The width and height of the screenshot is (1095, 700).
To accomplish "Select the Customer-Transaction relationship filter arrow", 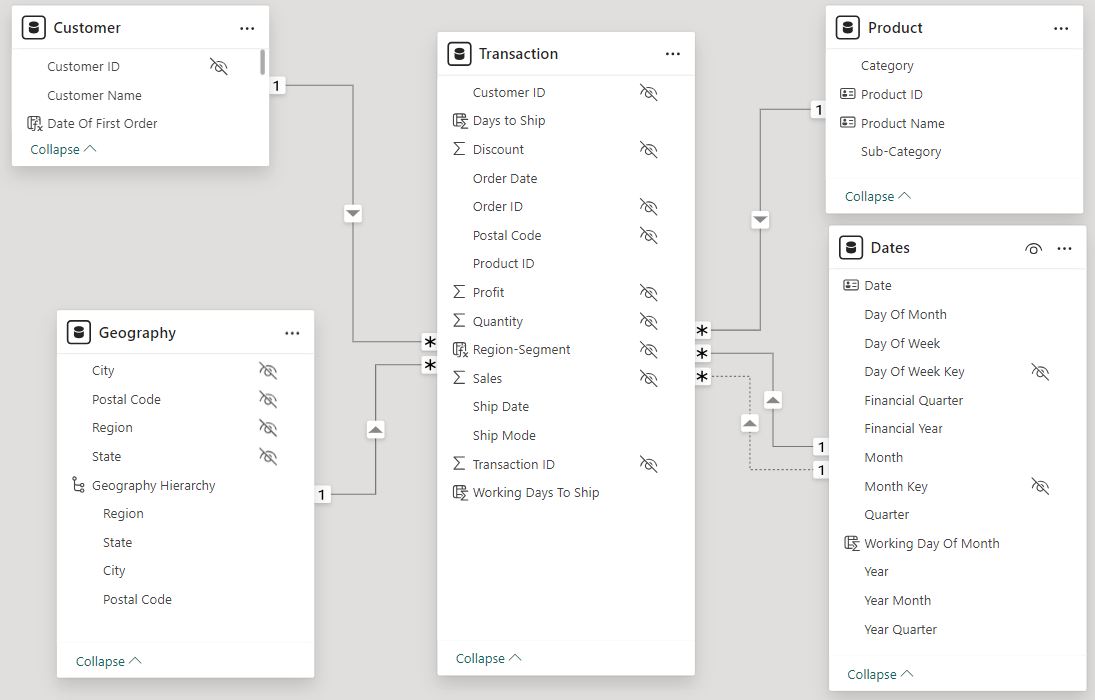I will [353, 213].
